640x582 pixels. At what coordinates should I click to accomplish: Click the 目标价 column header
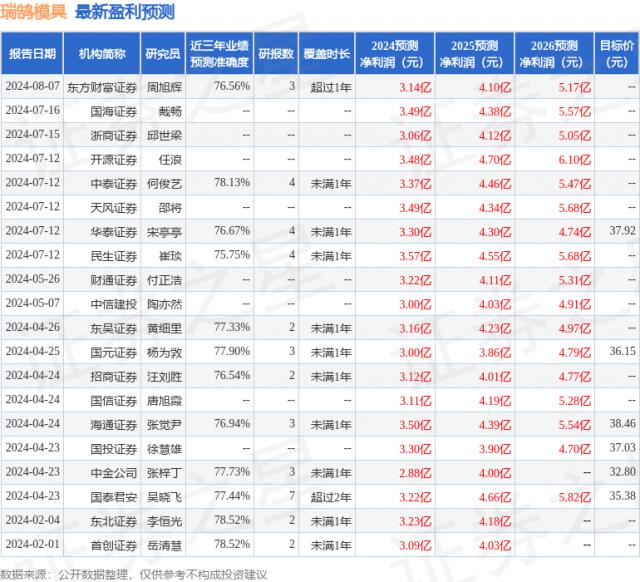click(x=618, y=53)
